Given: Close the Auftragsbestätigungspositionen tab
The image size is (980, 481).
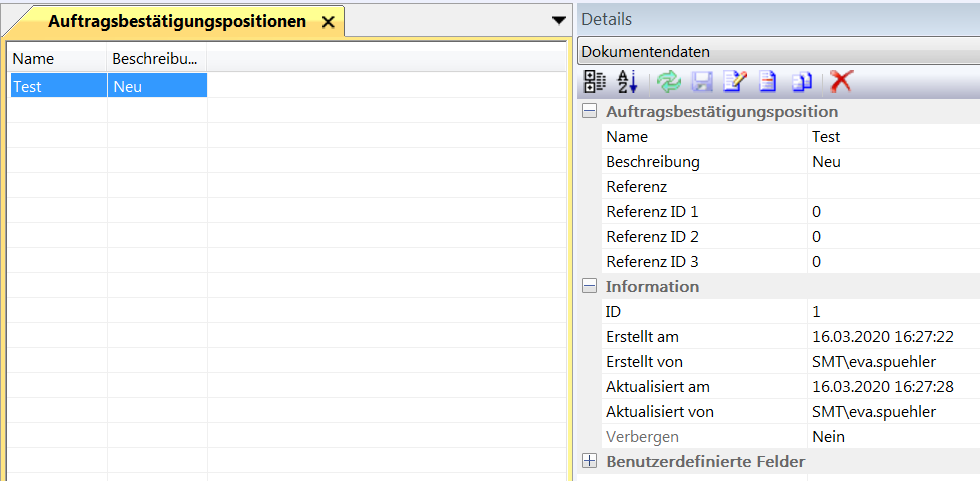Looking at the screenshot, I should 328,22.
